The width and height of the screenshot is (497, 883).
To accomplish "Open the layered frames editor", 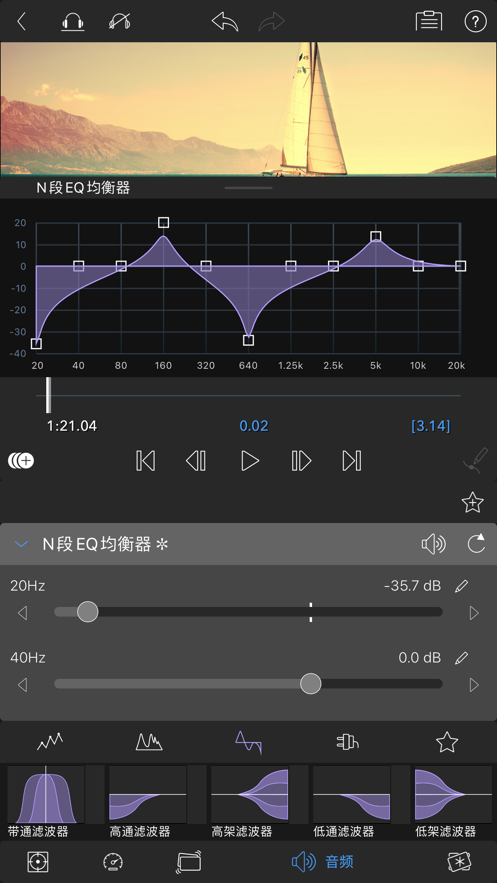I will pyautogui.click(x=188, y=861).
